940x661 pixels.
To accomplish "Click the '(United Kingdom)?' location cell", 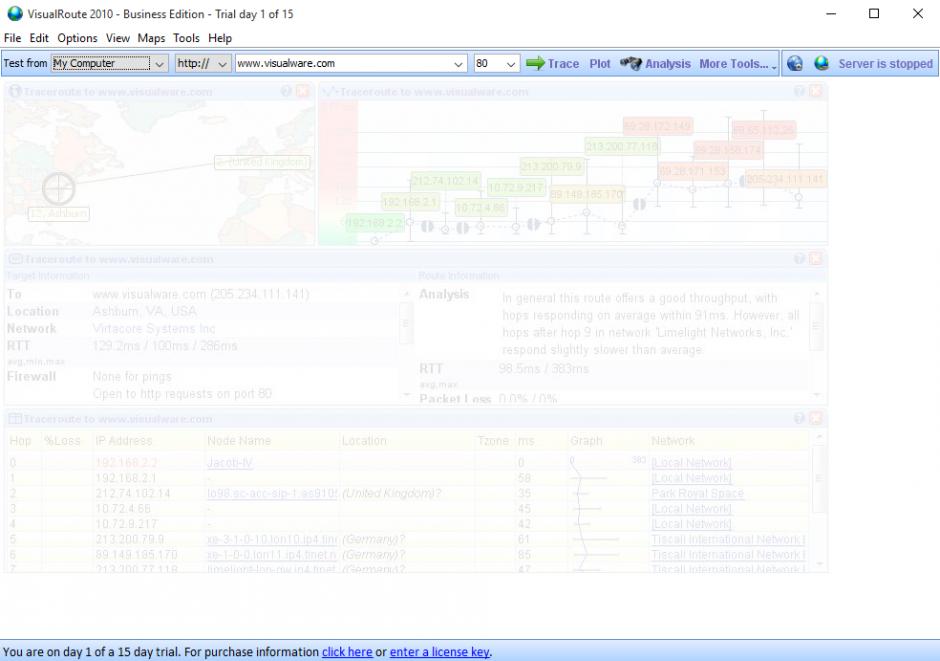I will coord(391,493).
